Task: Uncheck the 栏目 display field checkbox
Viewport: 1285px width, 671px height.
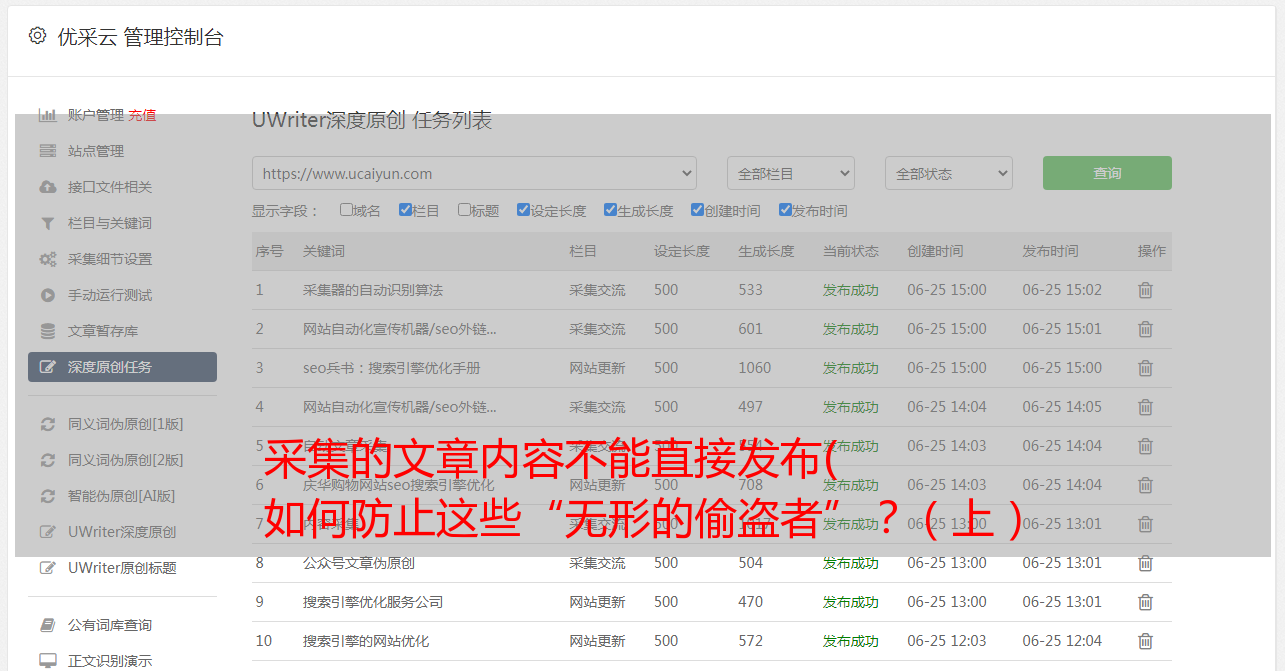Action: 405,210
